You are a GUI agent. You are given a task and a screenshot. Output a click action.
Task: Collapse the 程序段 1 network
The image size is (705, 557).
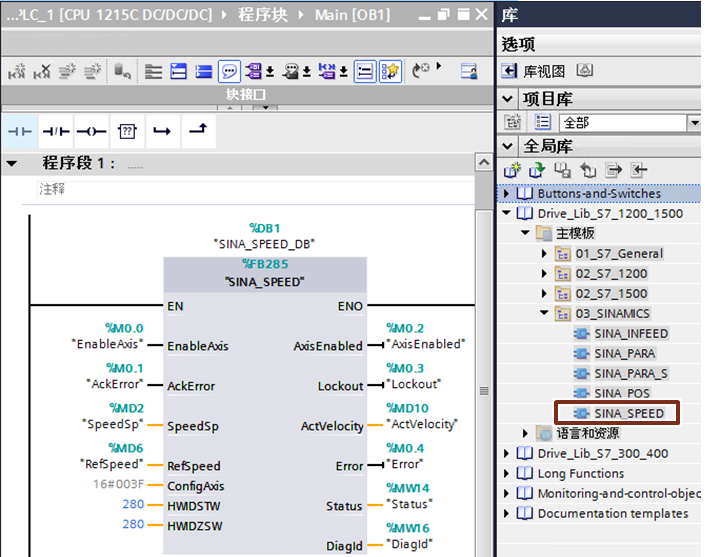click(x=12, y=163)
